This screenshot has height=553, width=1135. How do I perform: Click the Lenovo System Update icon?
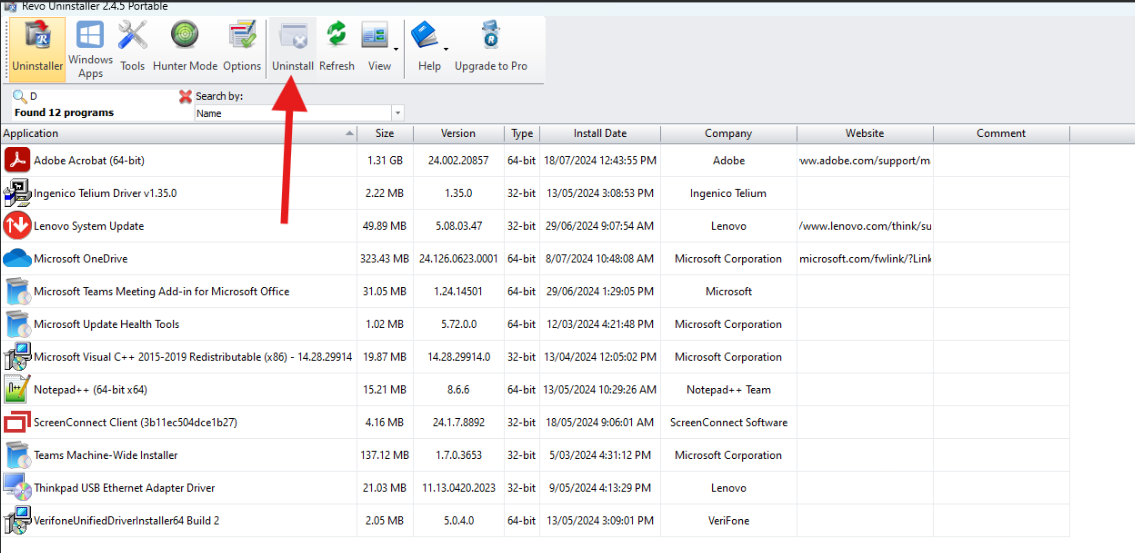pyautogui.click(x=17, y=226)
